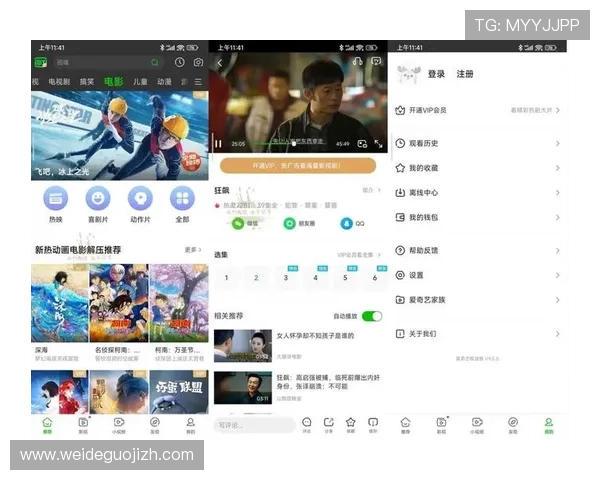Tap the 登录 login link
Viewport: 600px width, 480px height.
(436, 74)
